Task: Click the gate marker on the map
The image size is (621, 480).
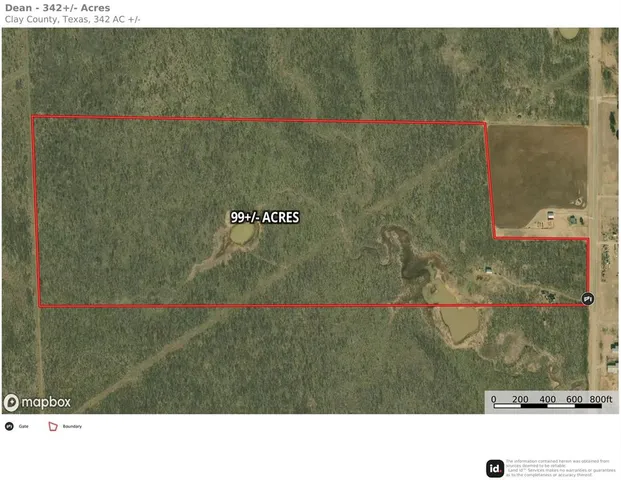Action: point(587,297)
